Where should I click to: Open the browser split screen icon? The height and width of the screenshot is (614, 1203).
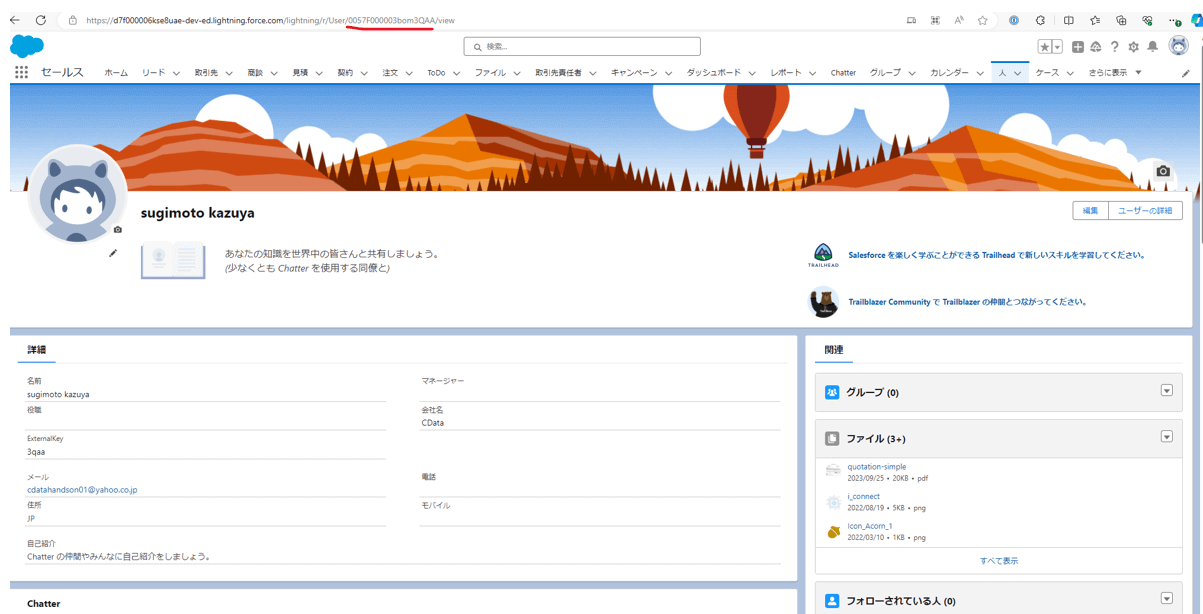pos(1068,20)
